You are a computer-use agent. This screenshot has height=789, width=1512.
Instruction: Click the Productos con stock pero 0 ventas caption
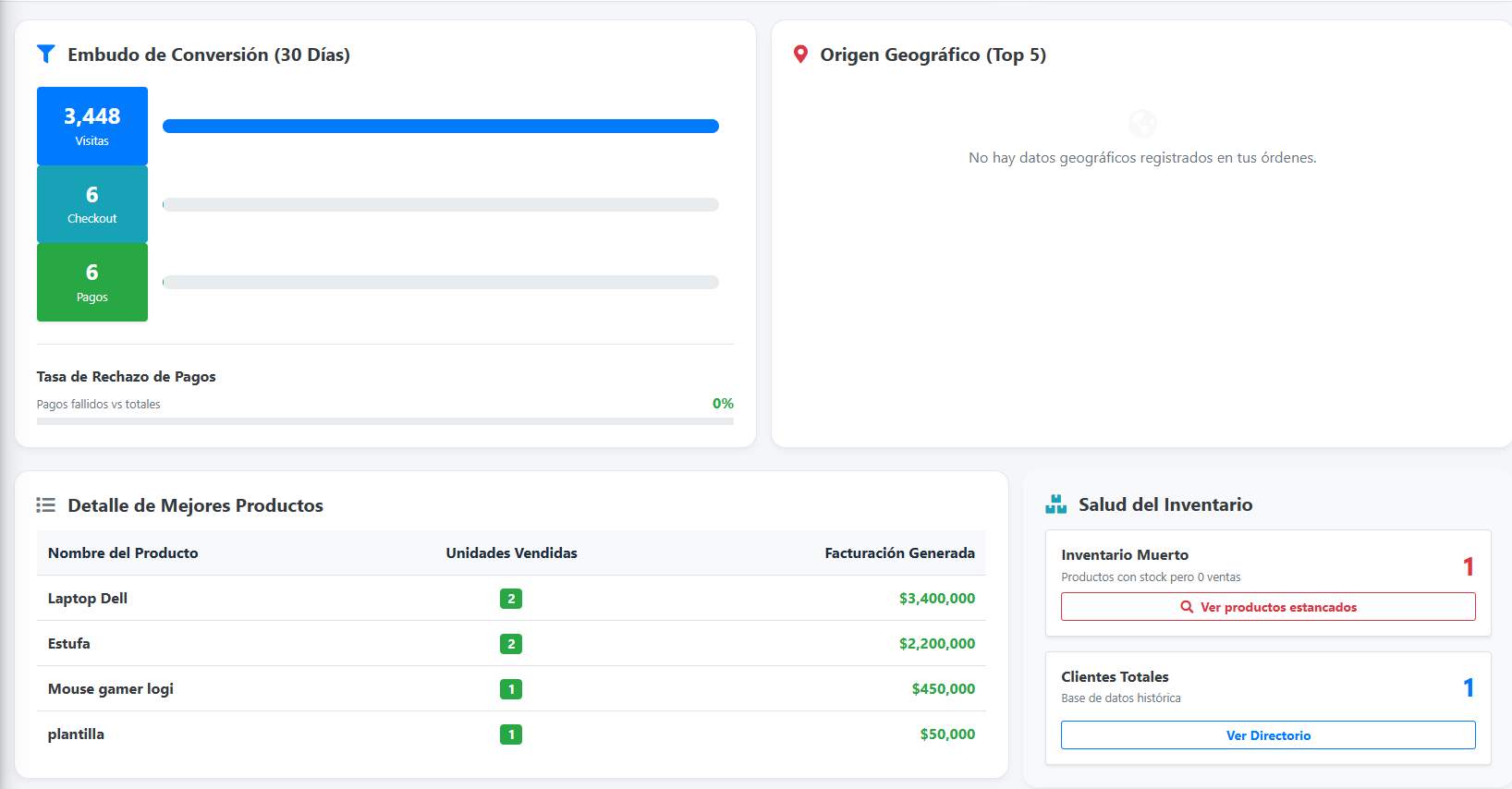[x=1151, y=577]
